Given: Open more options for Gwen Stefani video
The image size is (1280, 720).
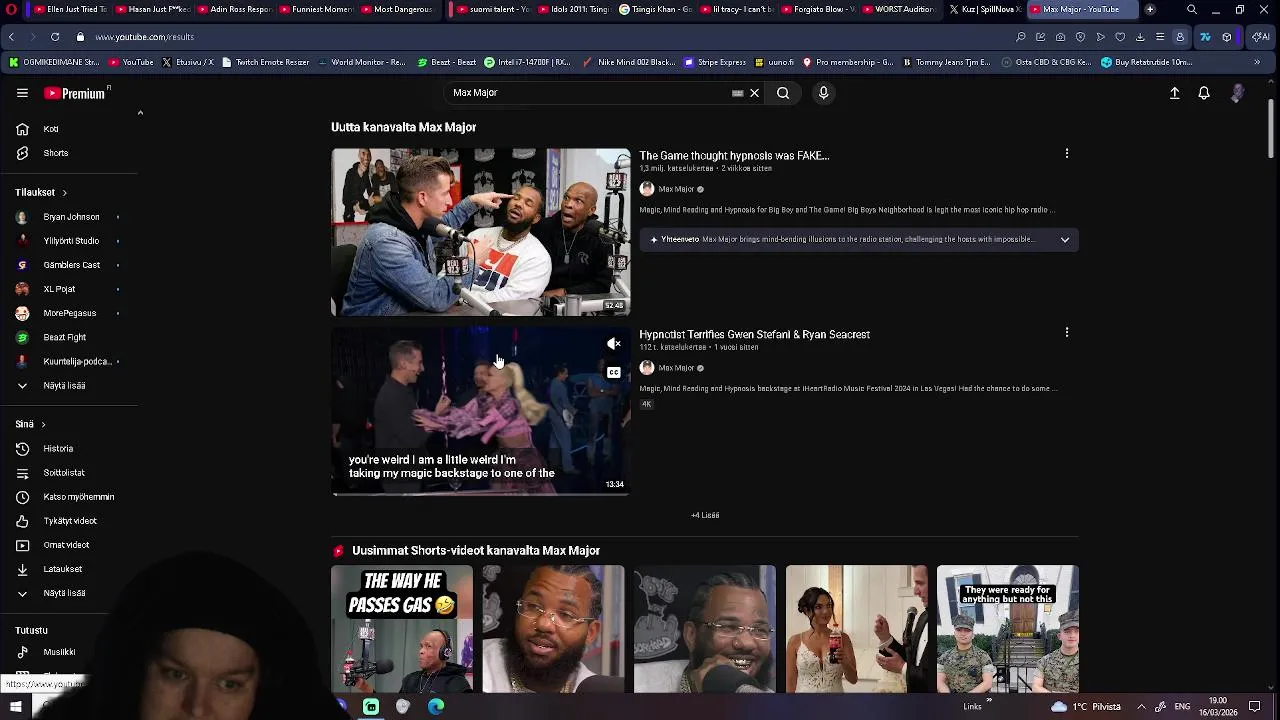Looking at the screenshot, I should click(1067, 332).
